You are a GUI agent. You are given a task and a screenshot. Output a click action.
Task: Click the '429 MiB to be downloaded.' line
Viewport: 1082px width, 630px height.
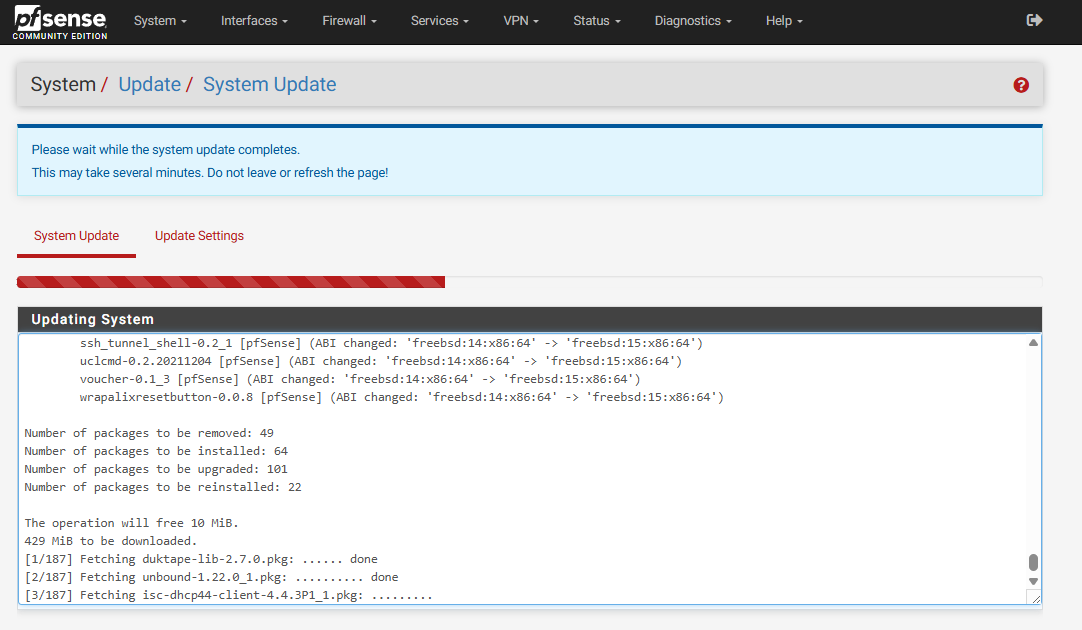click(111, 541)
